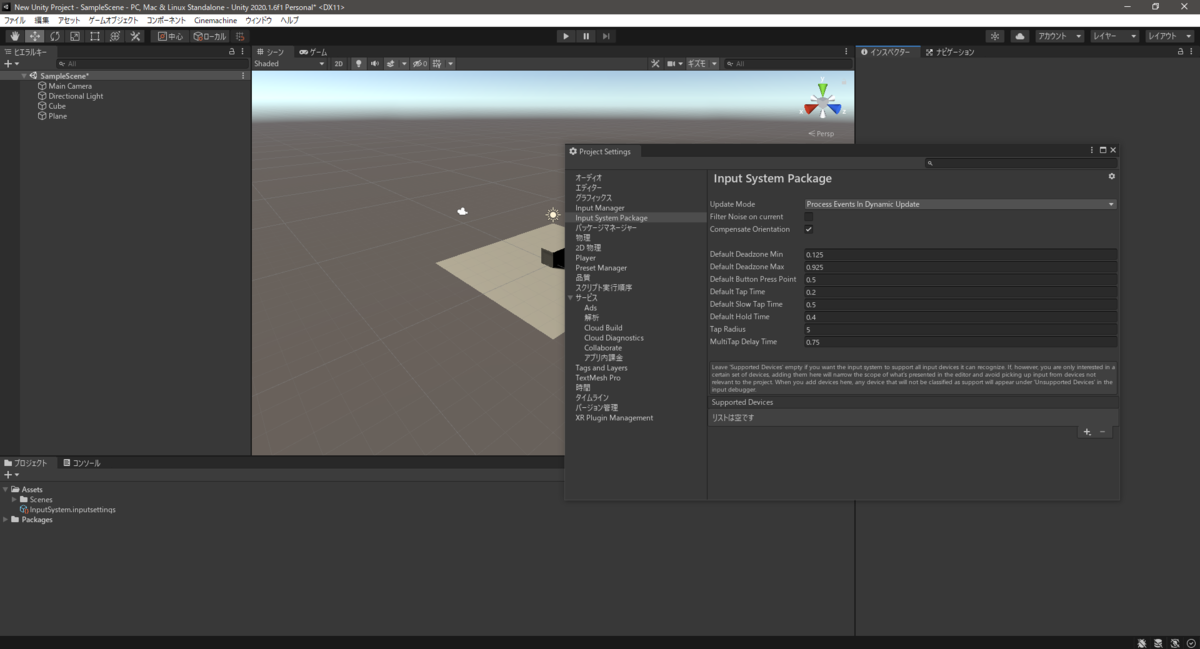The image size is (1200, 649).
Task: Select Directional Light in Hierarchy
Action: (x=75, y=96)
